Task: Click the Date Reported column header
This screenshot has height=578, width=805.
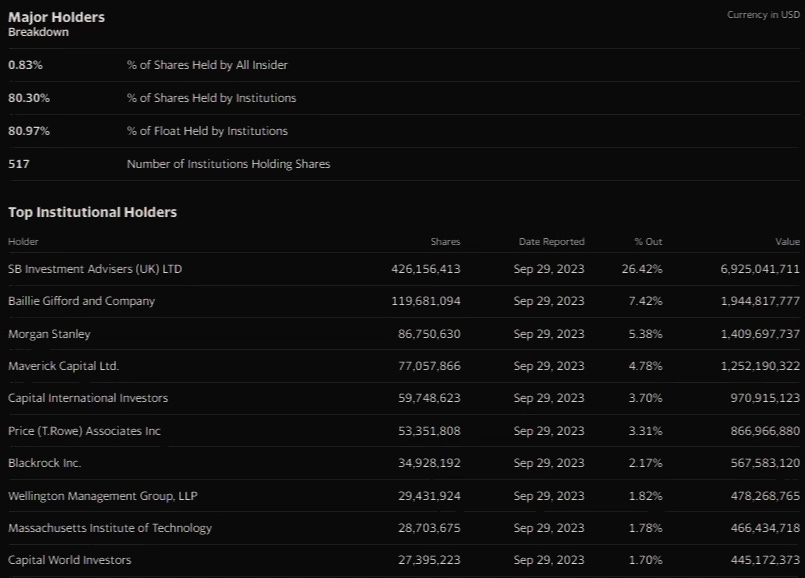Action: [x=551, y=241]
